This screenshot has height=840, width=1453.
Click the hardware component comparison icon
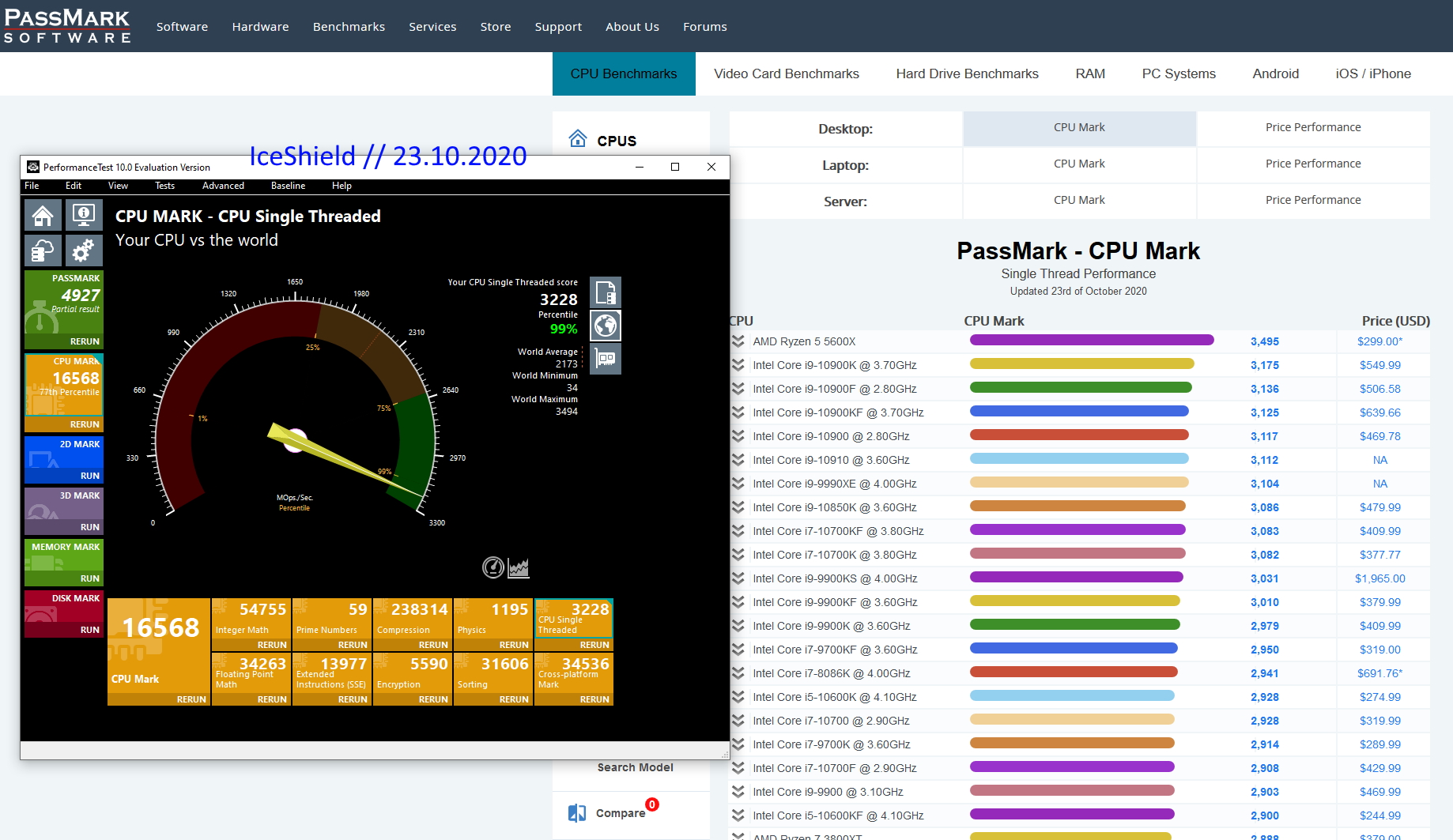pos(606,359)
